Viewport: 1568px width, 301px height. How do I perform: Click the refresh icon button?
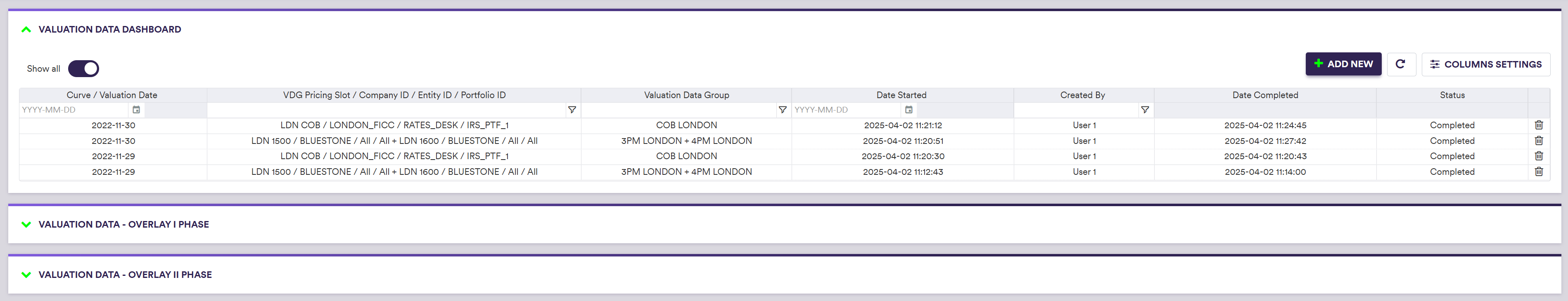click(1400, 64)
